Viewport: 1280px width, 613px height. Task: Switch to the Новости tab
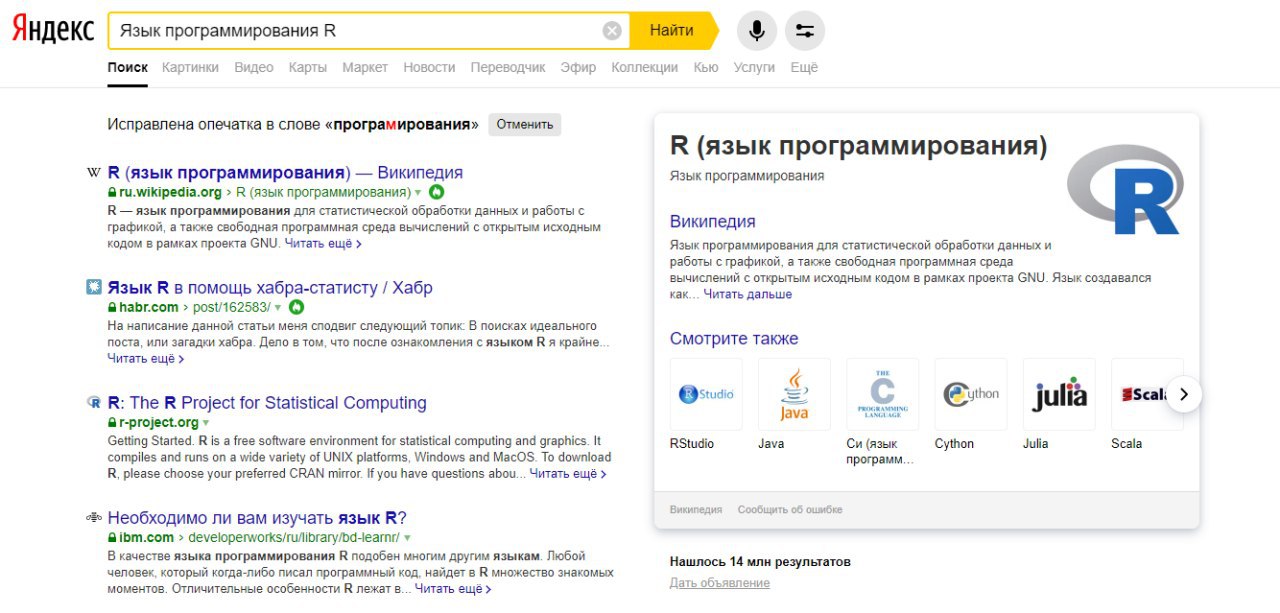tap(429, 67)
